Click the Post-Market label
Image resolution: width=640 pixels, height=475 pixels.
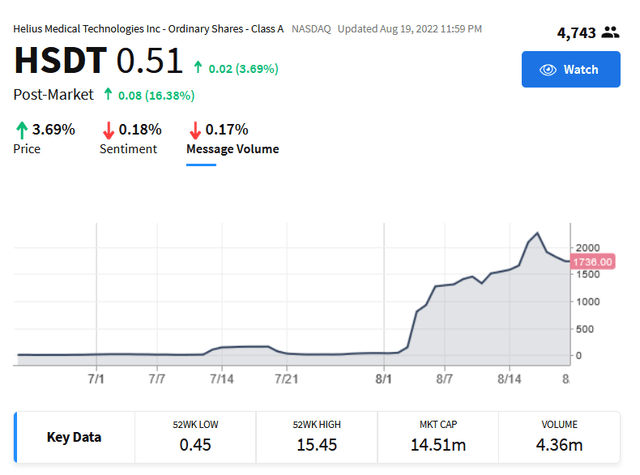pyautogui.click(x=53, y=95)
